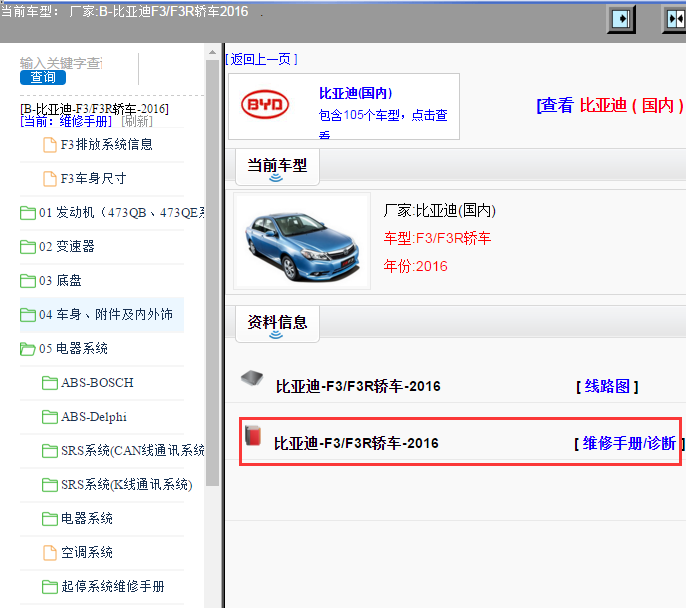This screenshot has width=686, height=608.
Task: Click the document icon for F3车身尺寸
Action: 49,179
